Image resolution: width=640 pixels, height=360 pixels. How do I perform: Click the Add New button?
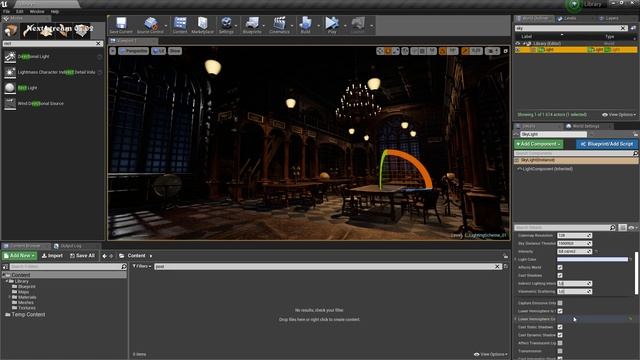click(19, 256)
